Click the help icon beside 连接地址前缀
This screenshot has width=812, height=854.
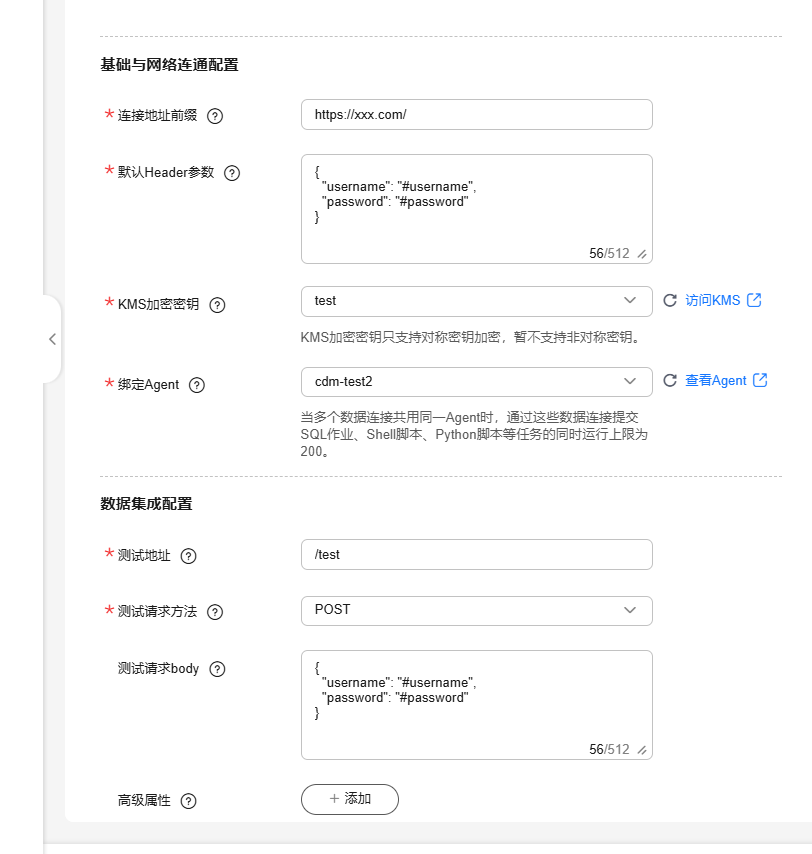coord(215,116)
